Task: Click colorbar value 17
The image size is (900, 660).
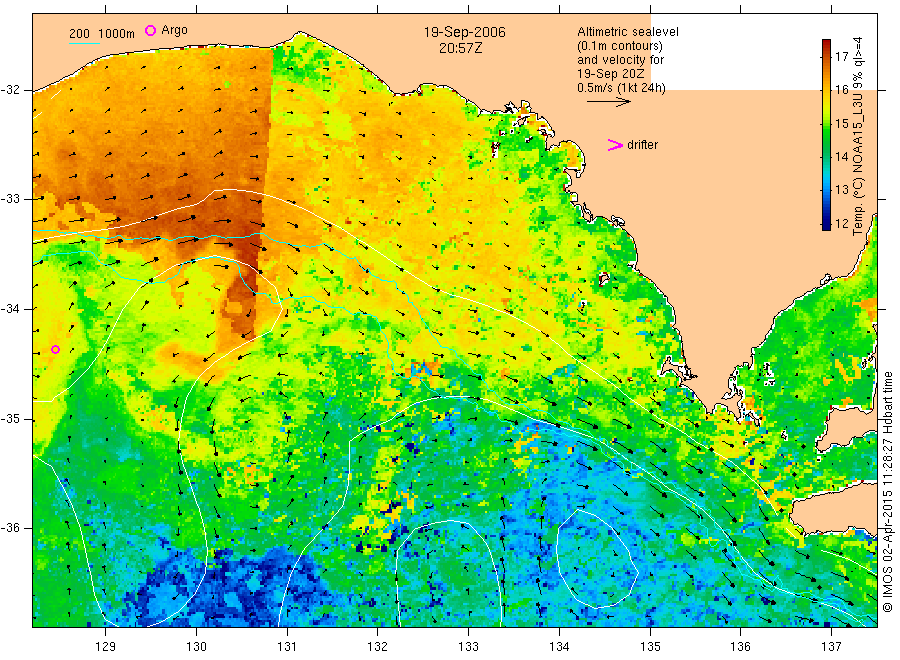Action: click(841, 56)
